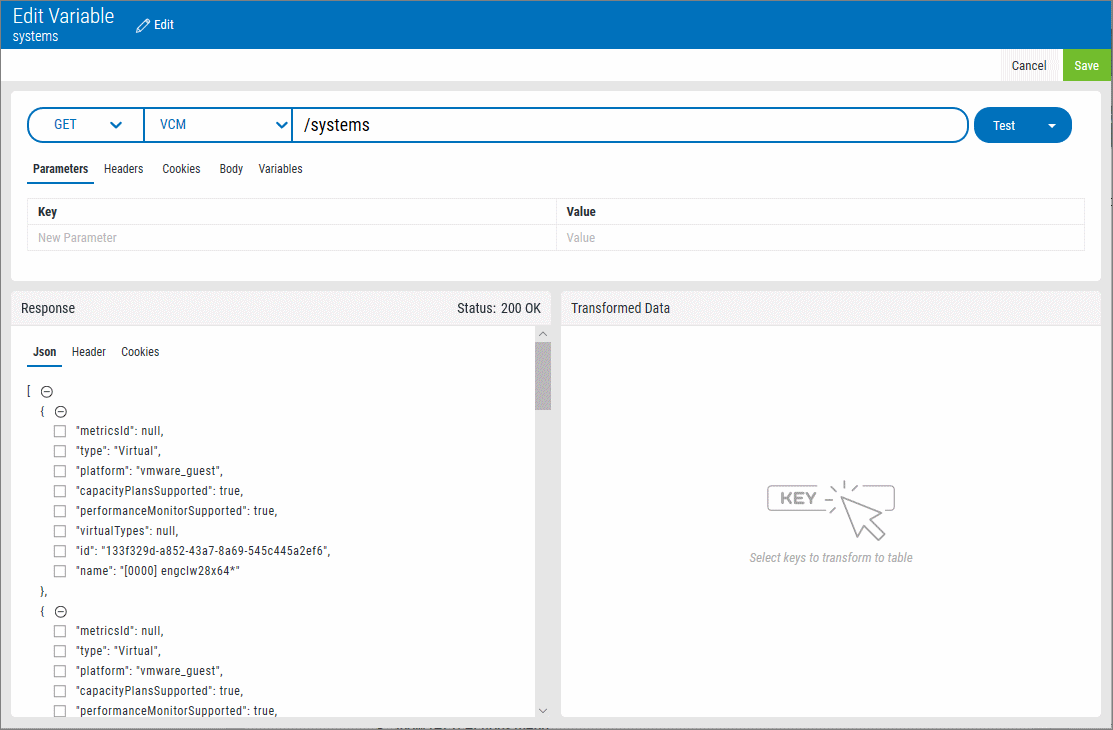Click the KEY cursor placeholder icon
Screen dimensions: 1113x730
[x=830, y=508]
